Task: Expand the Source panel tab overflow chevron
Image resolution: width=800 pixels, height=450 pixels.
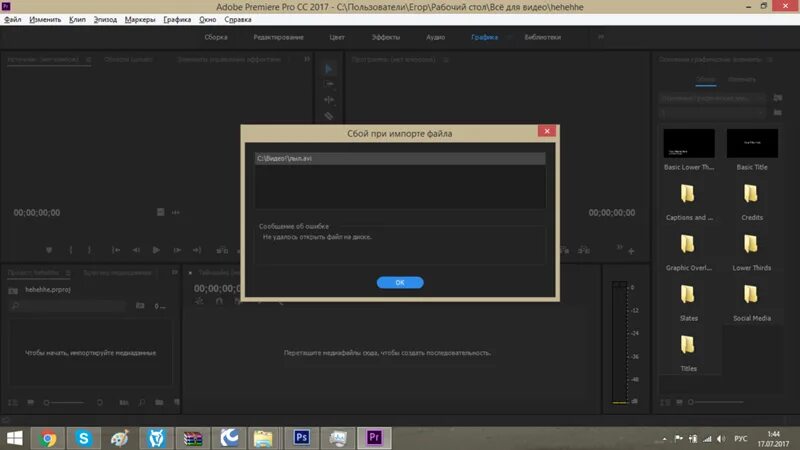Action: 307,59
